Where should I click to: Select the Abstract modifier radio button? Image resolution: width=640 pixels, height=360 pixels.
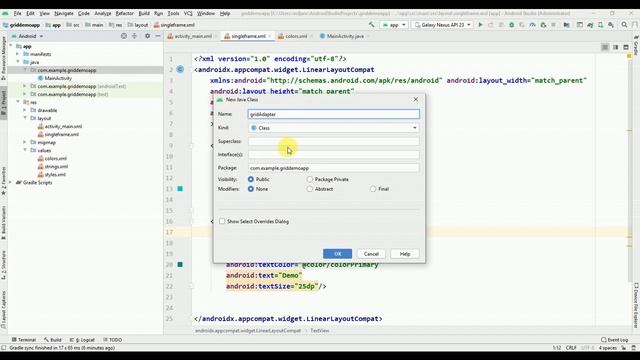click(310, 189)
